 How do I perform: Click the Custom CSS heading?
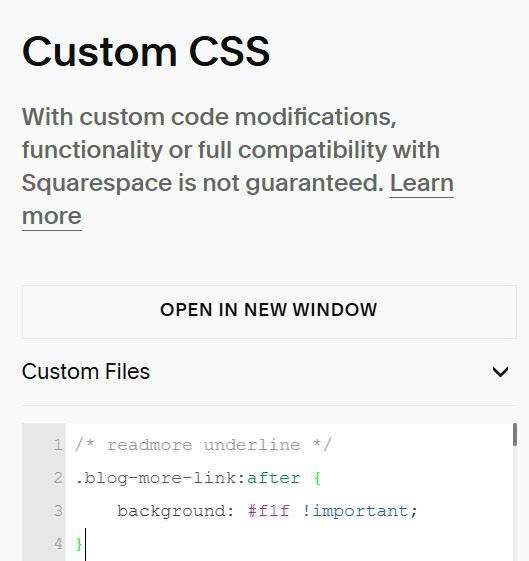[146, 51]
